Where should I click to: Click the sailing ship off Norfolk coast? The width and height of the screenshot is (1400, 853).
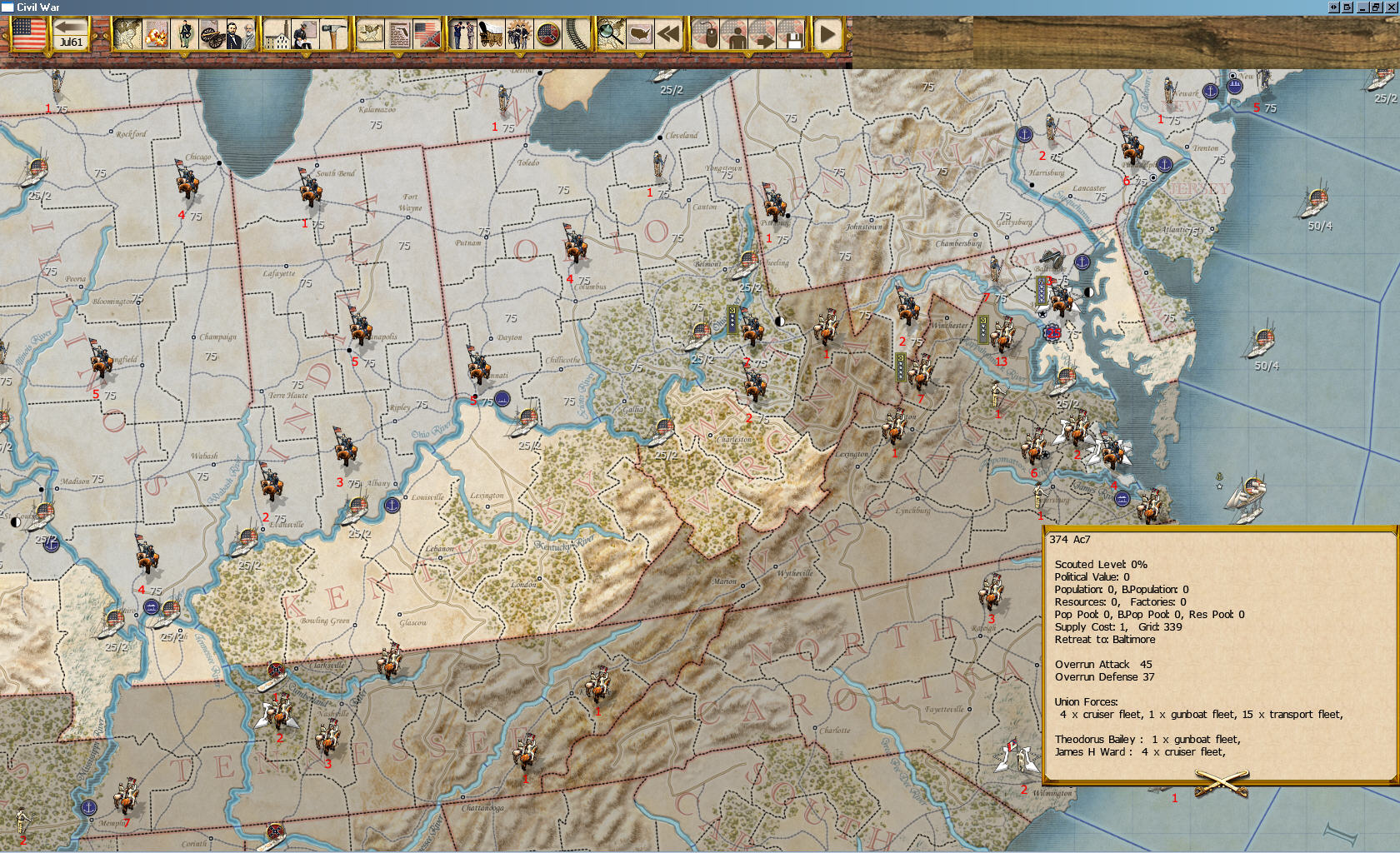pos(1247,496)
